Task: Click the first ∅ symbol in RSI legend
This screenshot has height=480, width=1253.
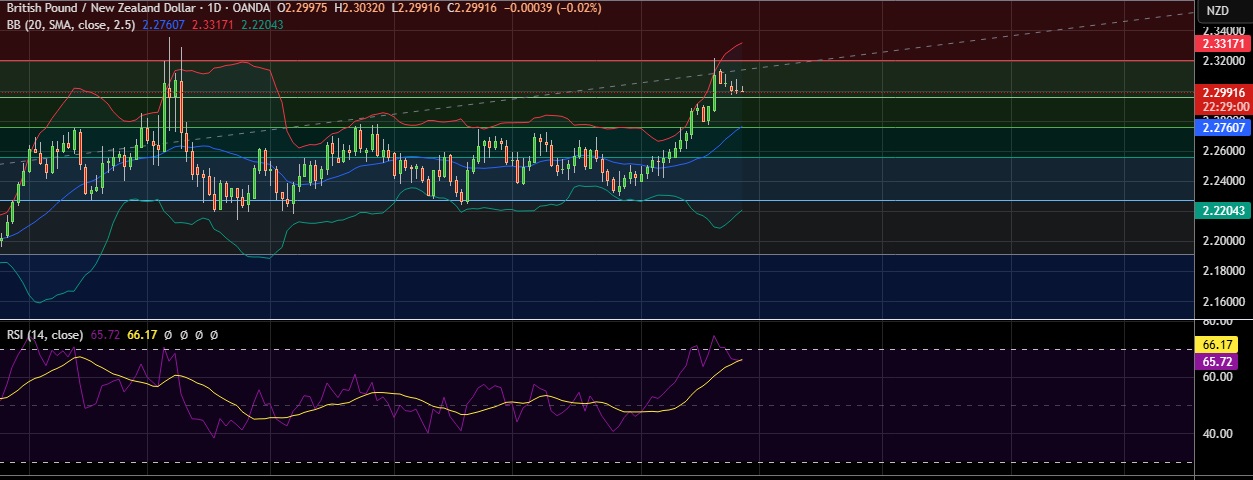Action: tap(168, 335)
